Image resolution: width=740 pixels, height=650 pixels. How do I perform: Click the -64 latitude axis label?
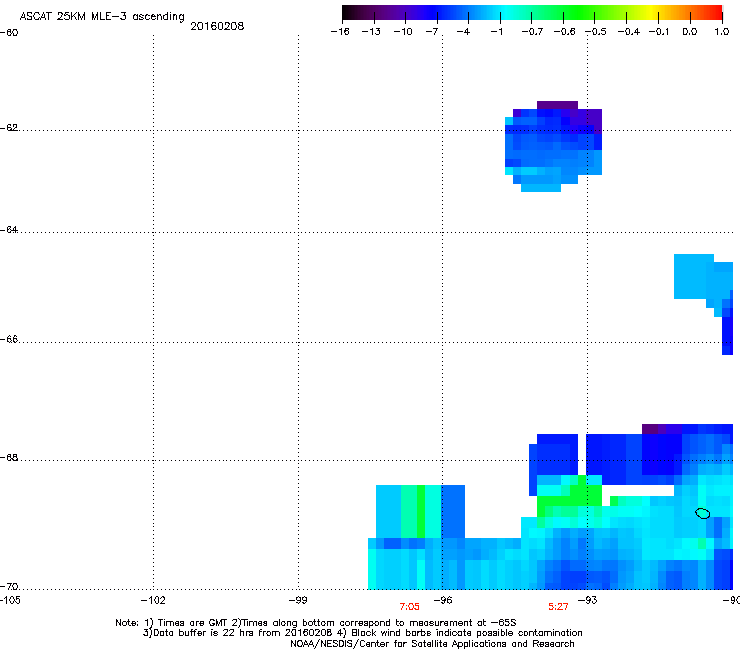pyautogui.click(x=9, y=230)
